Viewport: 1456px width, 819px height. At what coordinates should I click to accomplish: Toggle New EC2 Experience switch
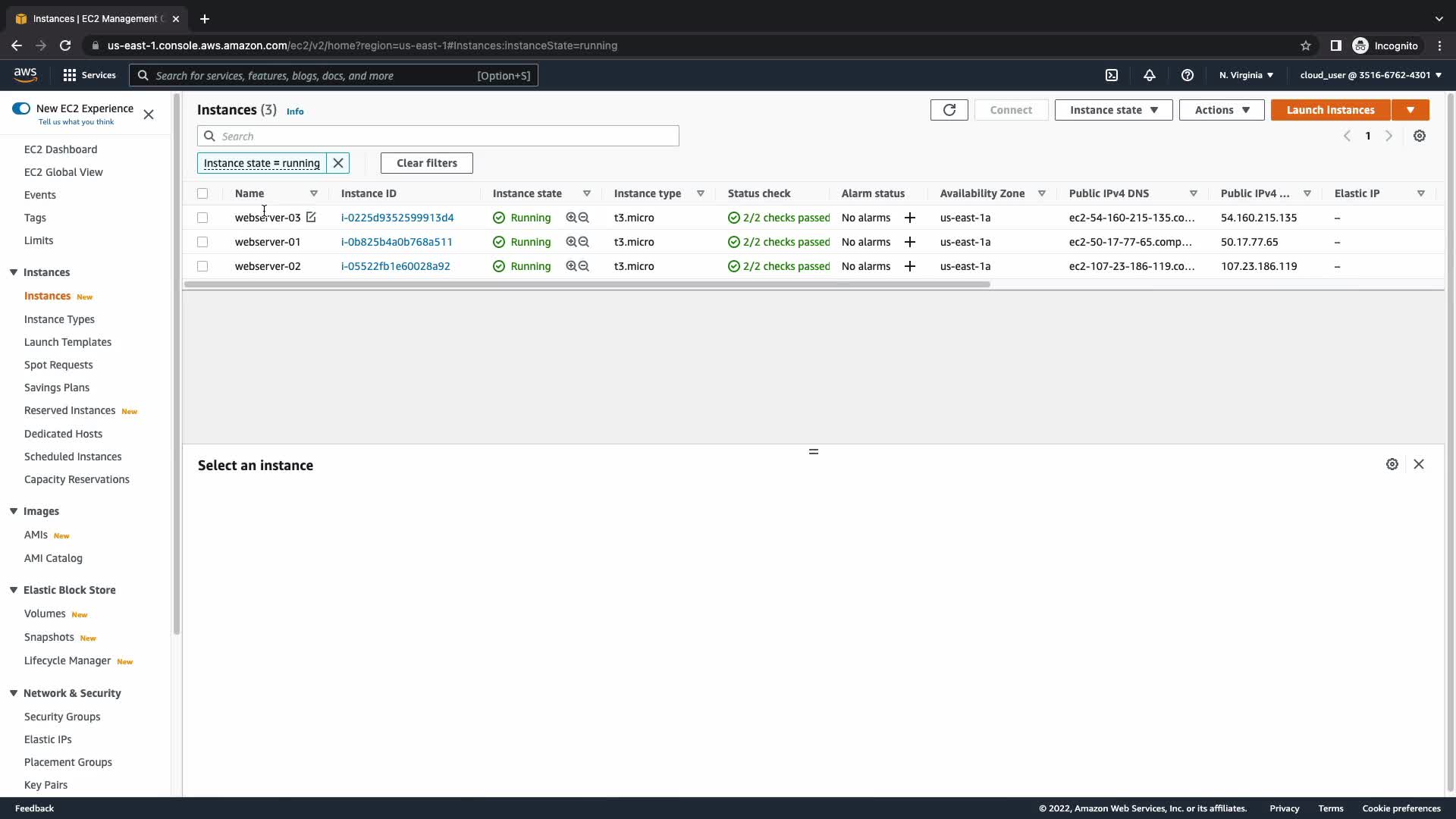(21, 108)
